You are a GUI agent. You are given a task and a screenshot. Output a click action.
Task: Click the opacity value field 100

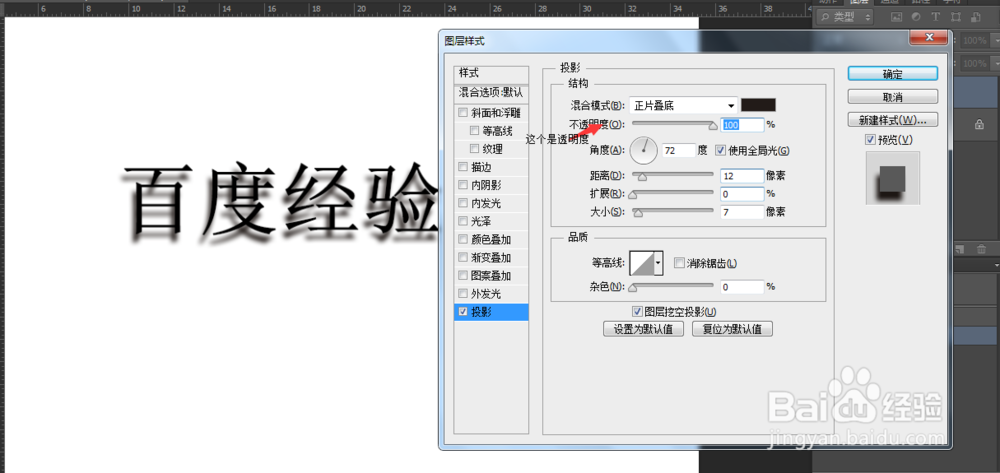[742, 125]
